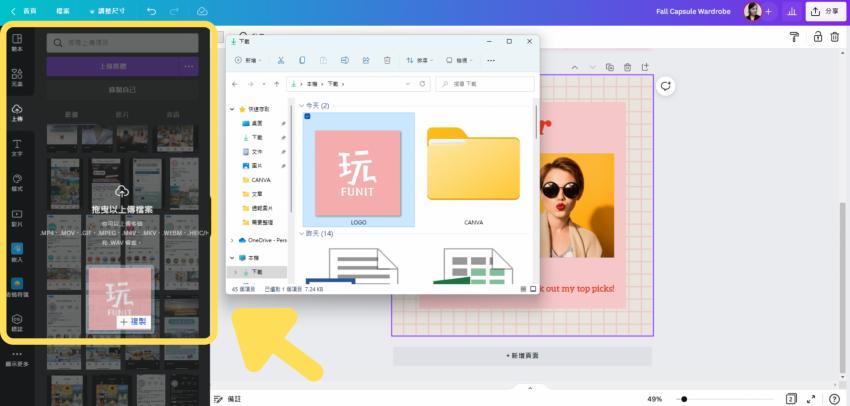Open the Text tool in Canva sidebar

(x=17, y=147)
